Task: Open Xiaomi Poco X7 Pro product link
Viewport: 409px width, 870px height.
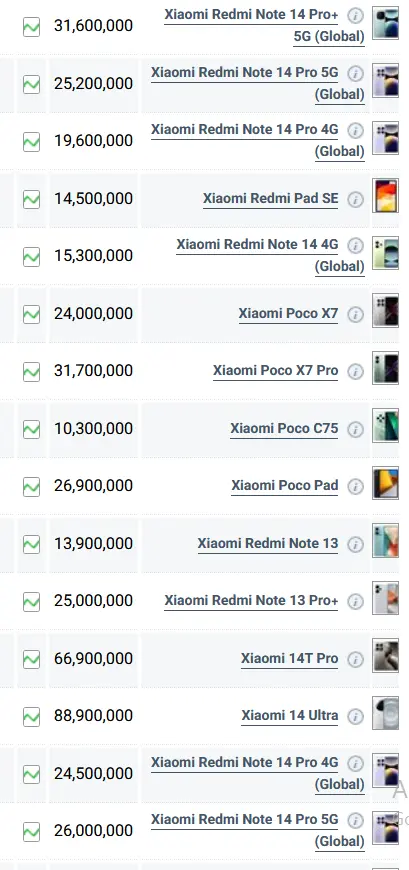Action: click(x=275, y=370)
